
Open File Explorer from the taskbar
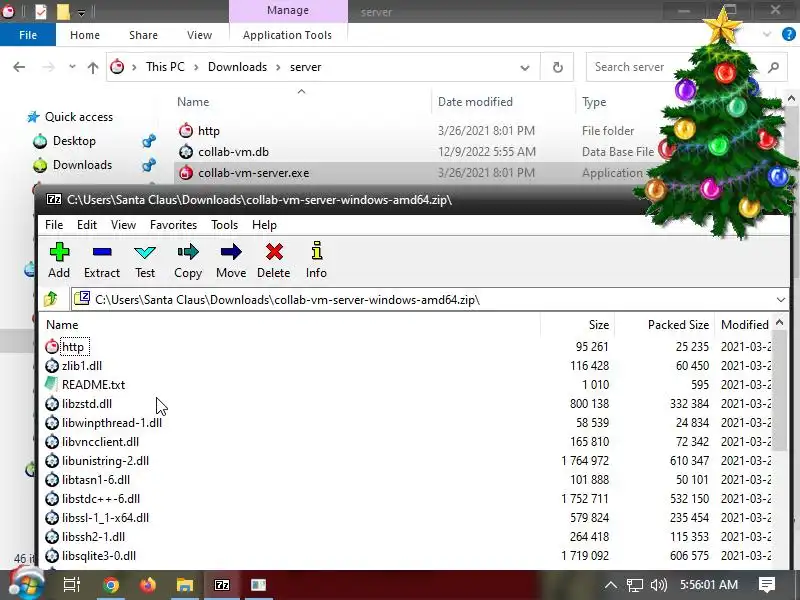[185, 585]
